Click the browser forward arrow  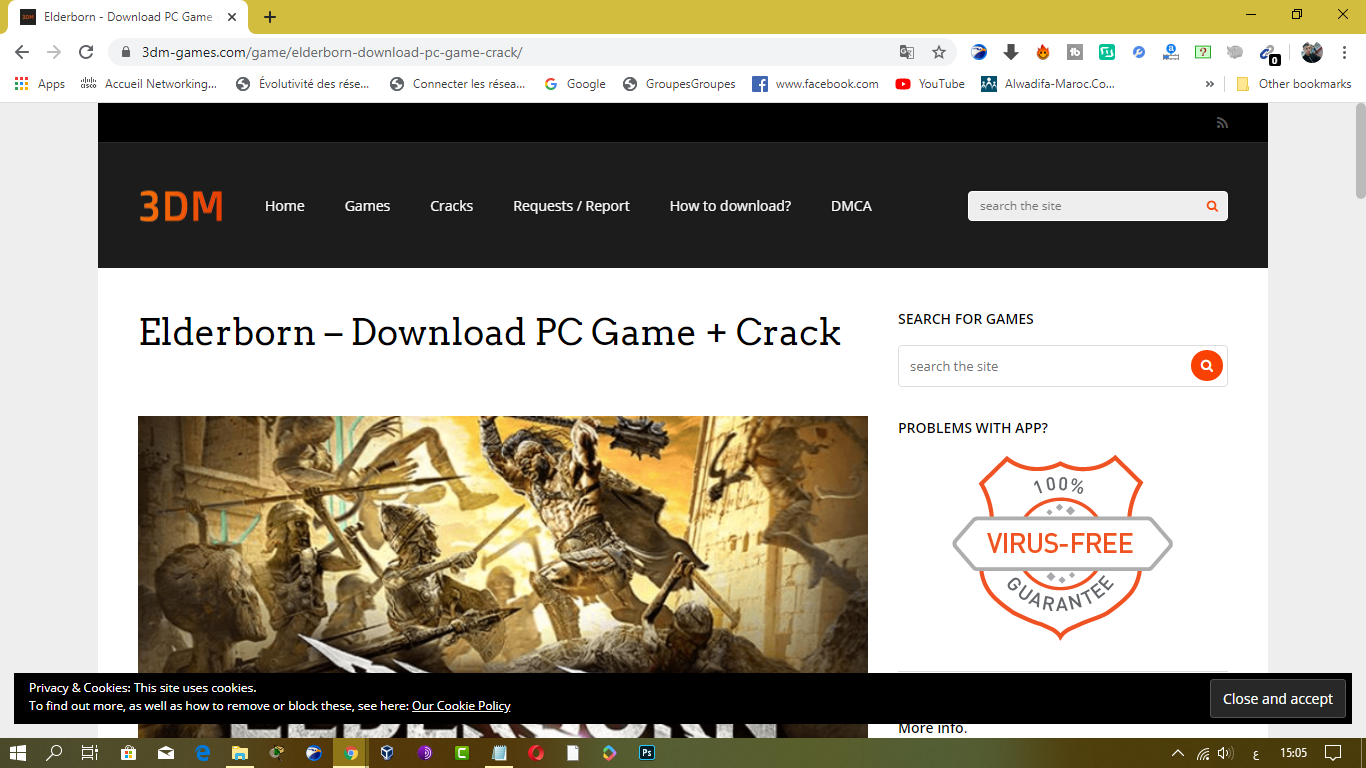coord(54,52)
